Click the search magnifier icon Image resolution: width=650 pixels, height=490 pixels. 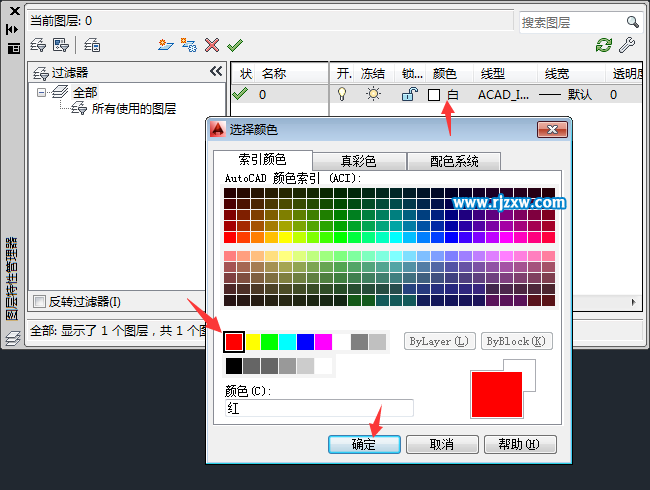coord(633,22)
